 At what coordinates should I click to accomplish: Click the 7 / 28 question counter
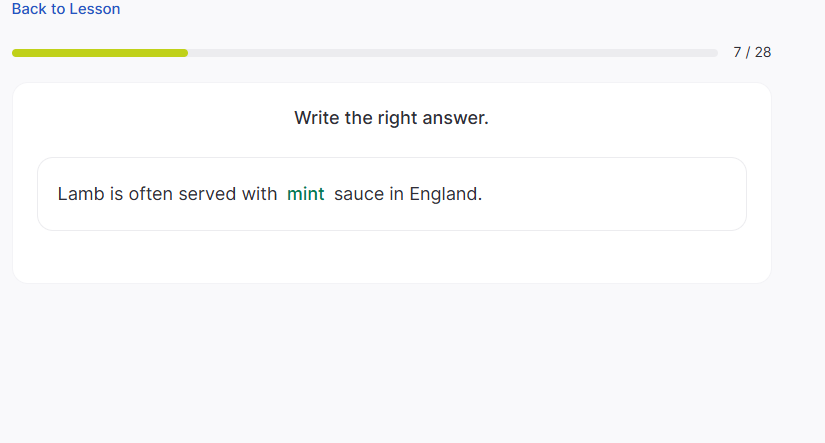coord(752,52)
